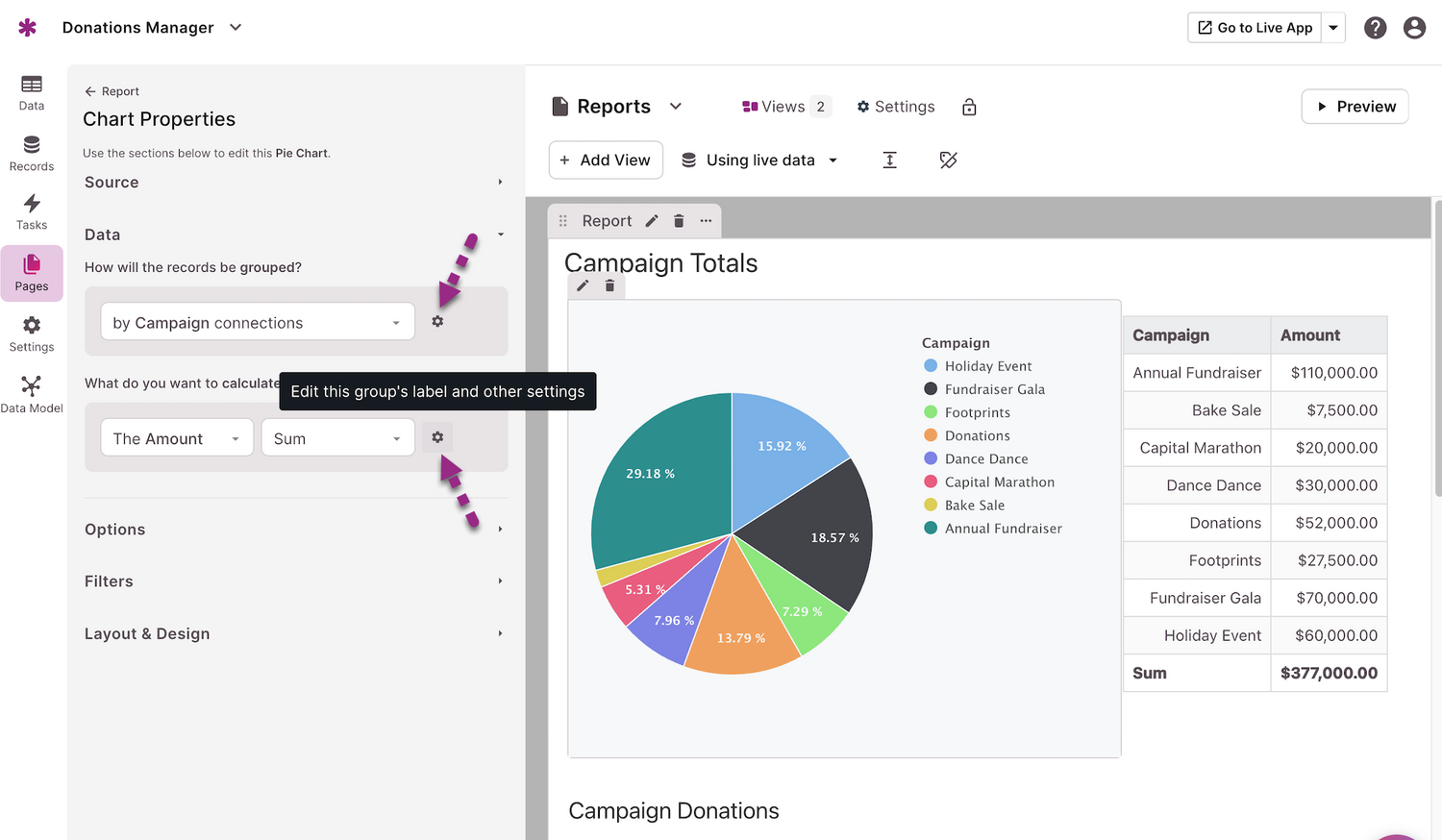1442x840 pixels.
Task: Delete the Report view with trash icon
Action: point(679,221)
